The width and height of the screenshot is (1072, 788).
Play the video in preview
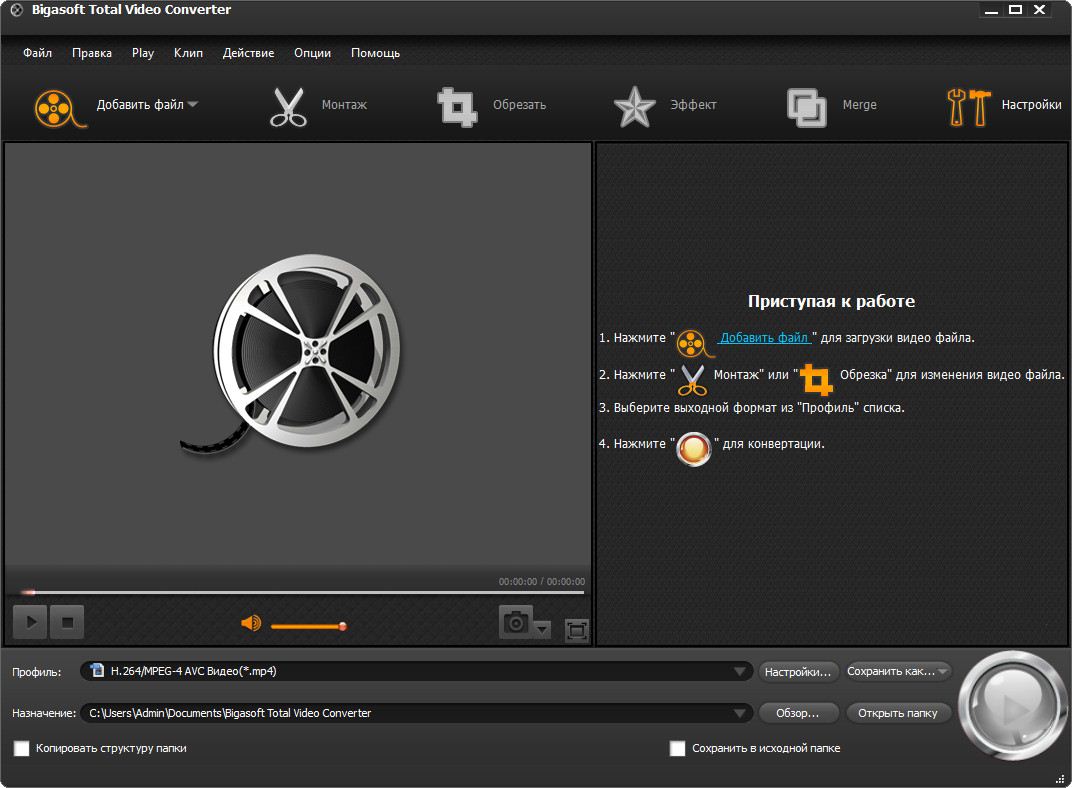point(30,622)
